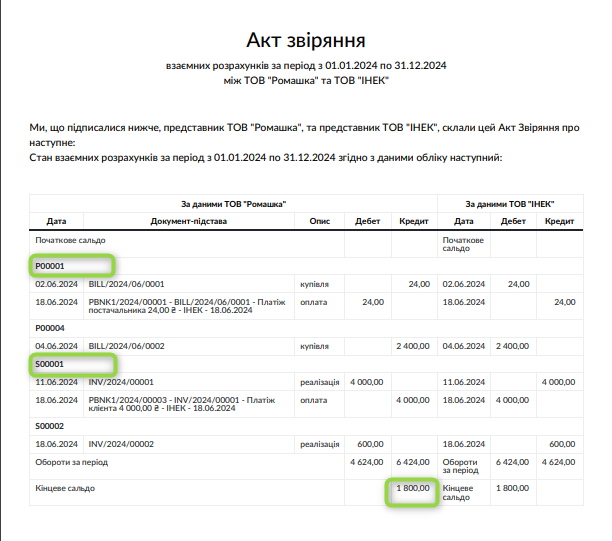Select the INV/2024/00002 document cell
Viewport: 612px width, 541px height.
[x=121, y=443]
